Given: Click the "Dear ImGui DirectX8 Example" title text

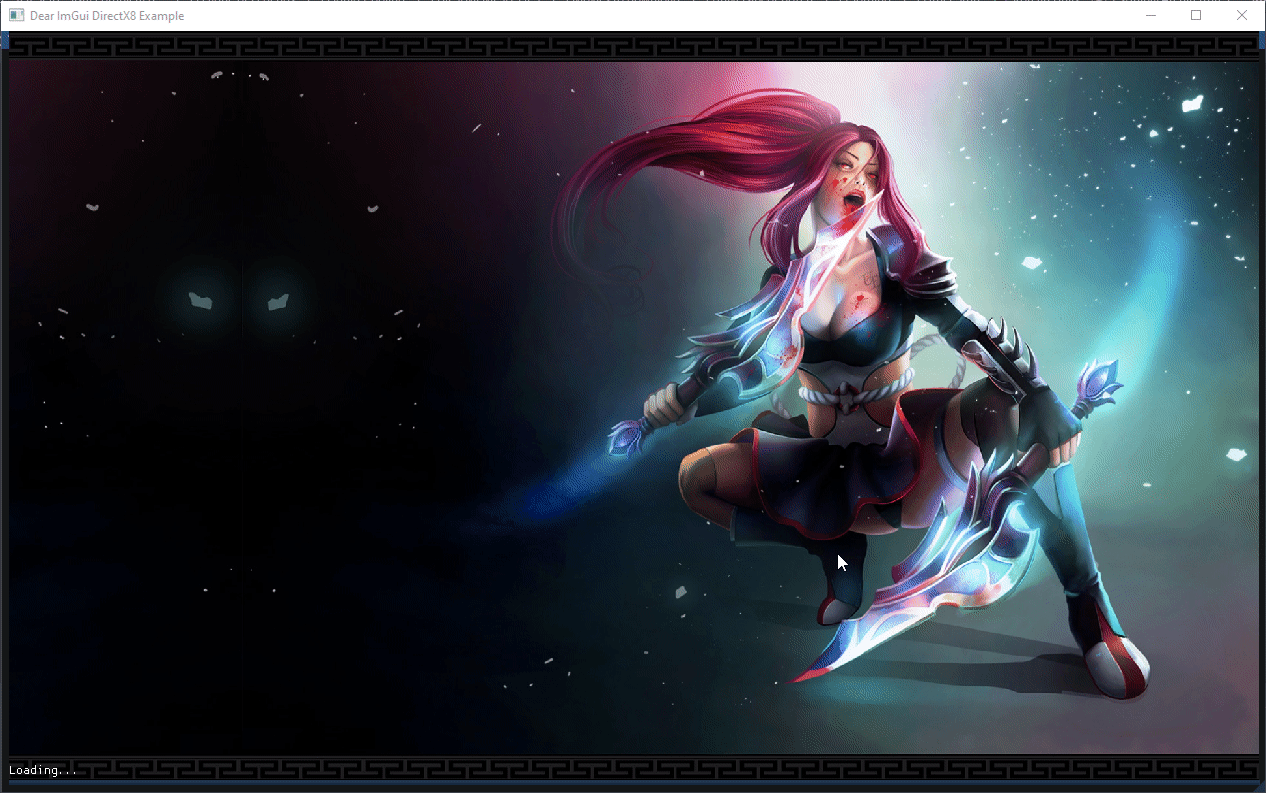Looking at the screenshot, I should [107, 16].
